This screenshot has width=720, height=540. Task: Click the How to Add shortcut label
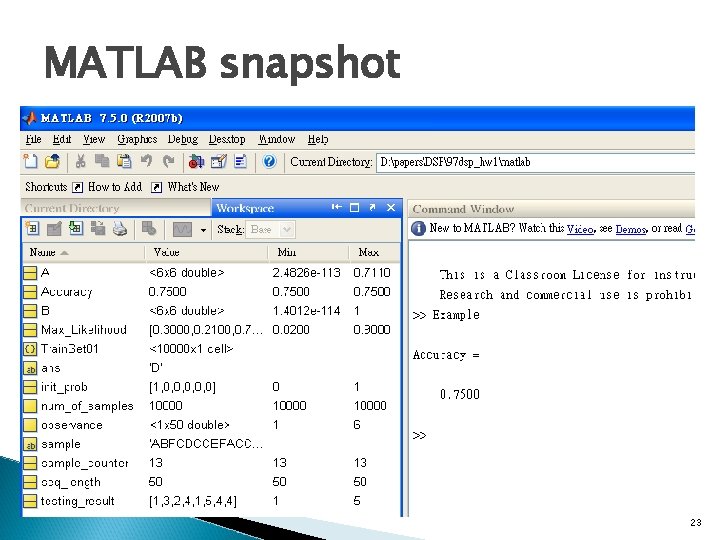(x=115, y=187)
